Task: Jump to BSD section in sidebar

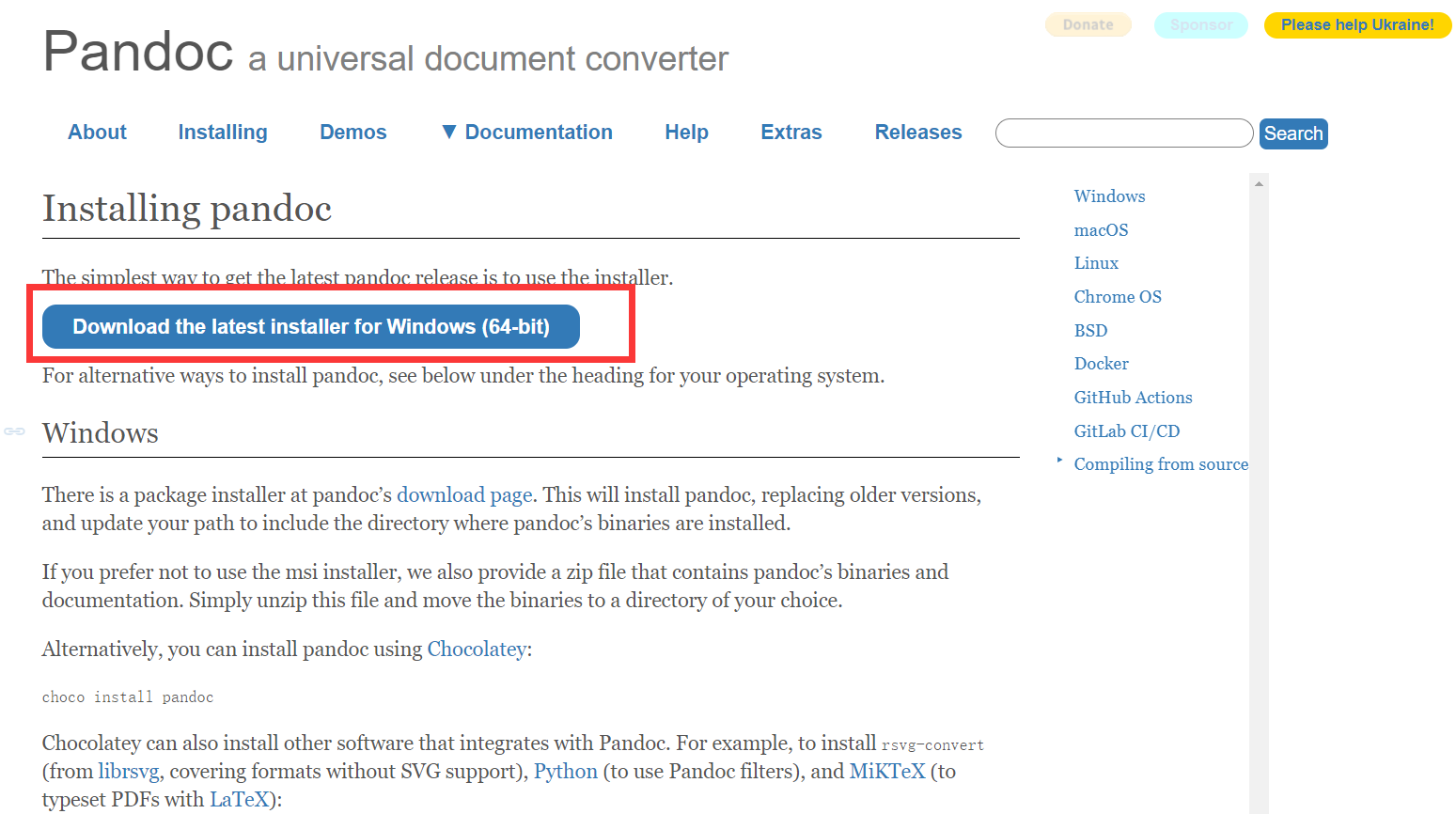Action: coord(1090,331)
